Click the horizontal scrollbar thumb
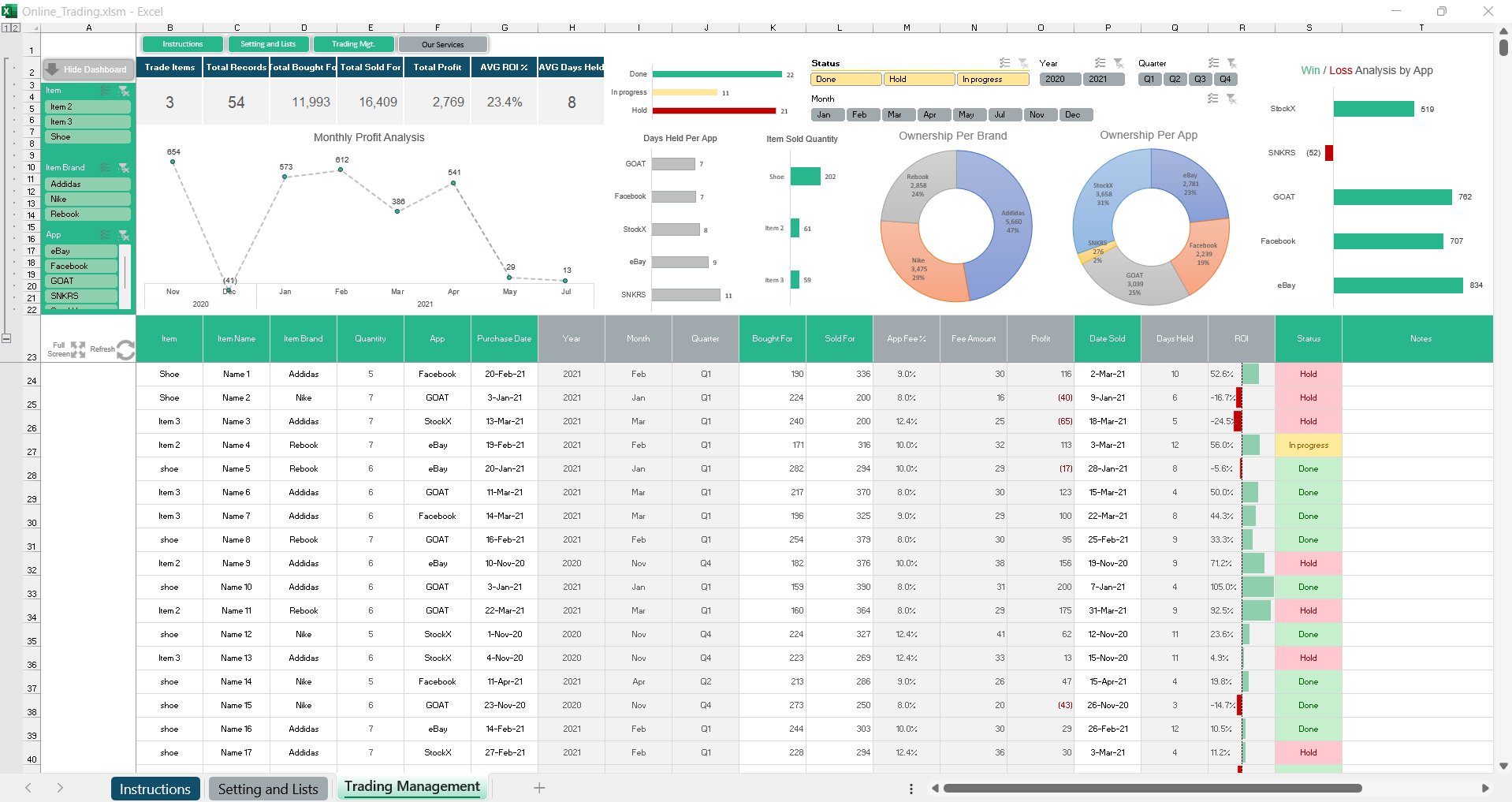Image resolution: width=1512 pixels, height=802 pixels. click(1152, 788)
